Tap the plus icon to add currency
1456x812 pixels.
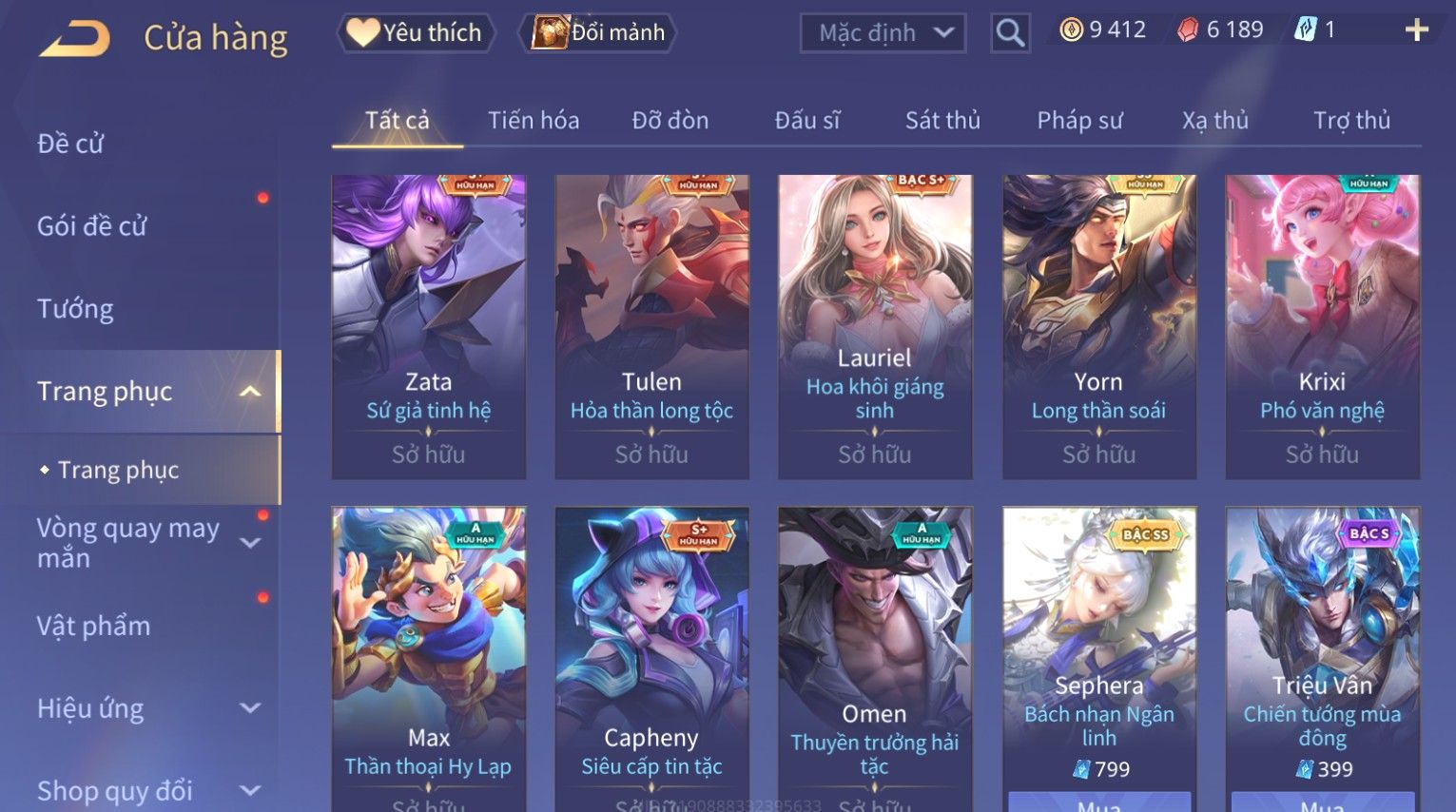(1416, 30)
